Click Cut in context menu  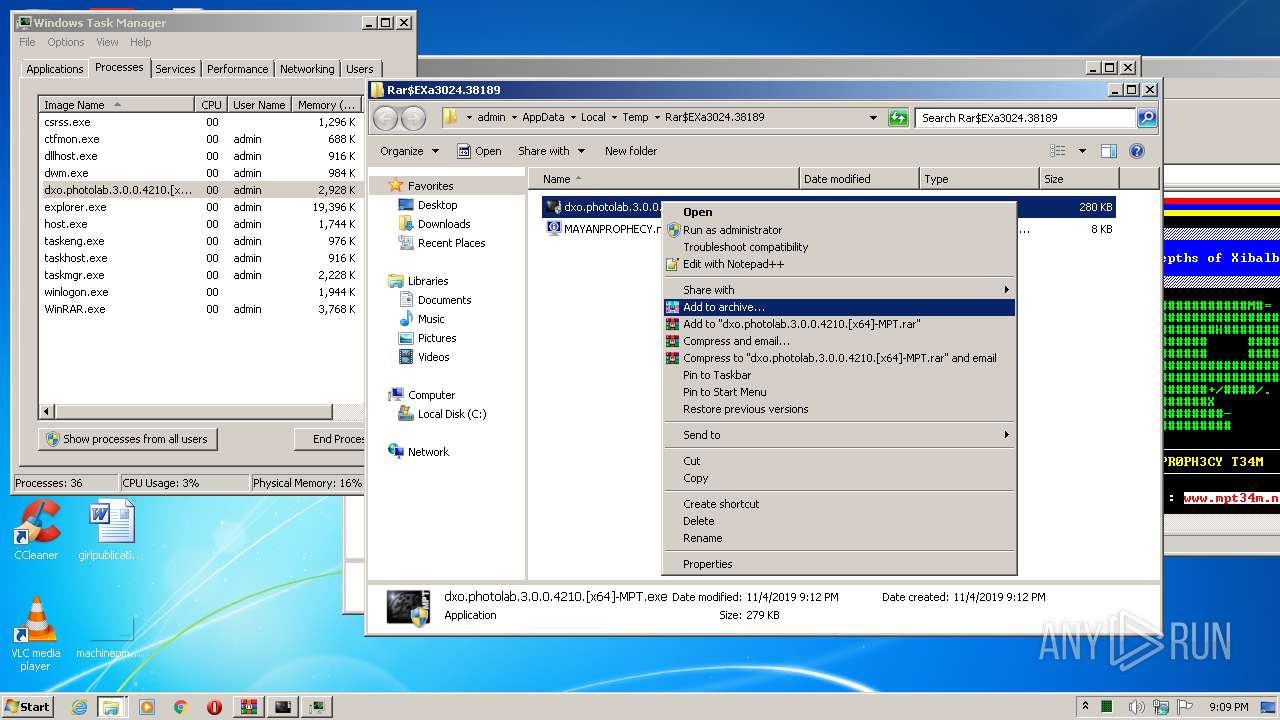tap(839, 461)
